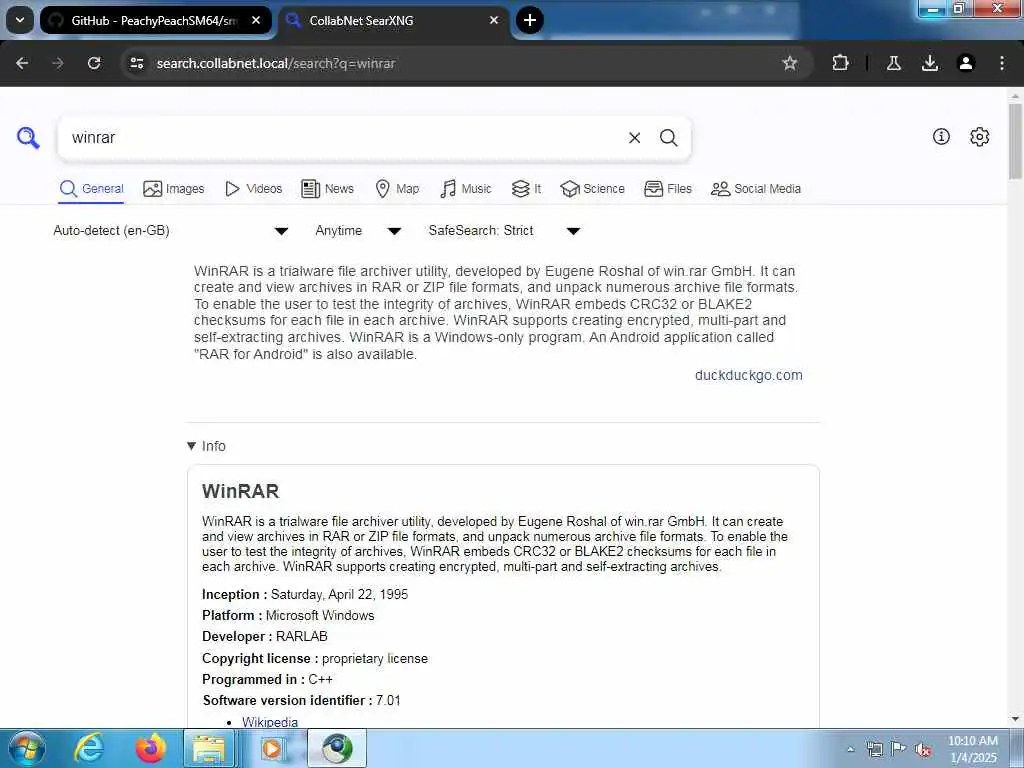
Task: Click into the winrar search field
Action: 340,138
